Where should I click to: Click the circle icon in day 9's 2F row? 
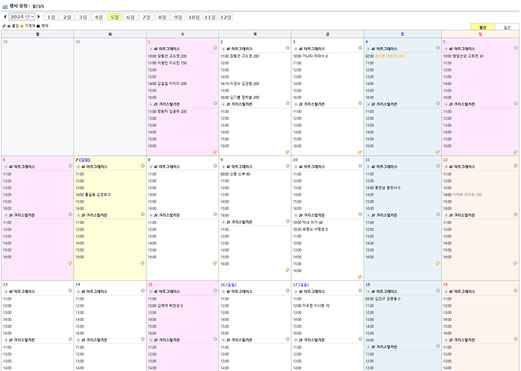[288, 221]
